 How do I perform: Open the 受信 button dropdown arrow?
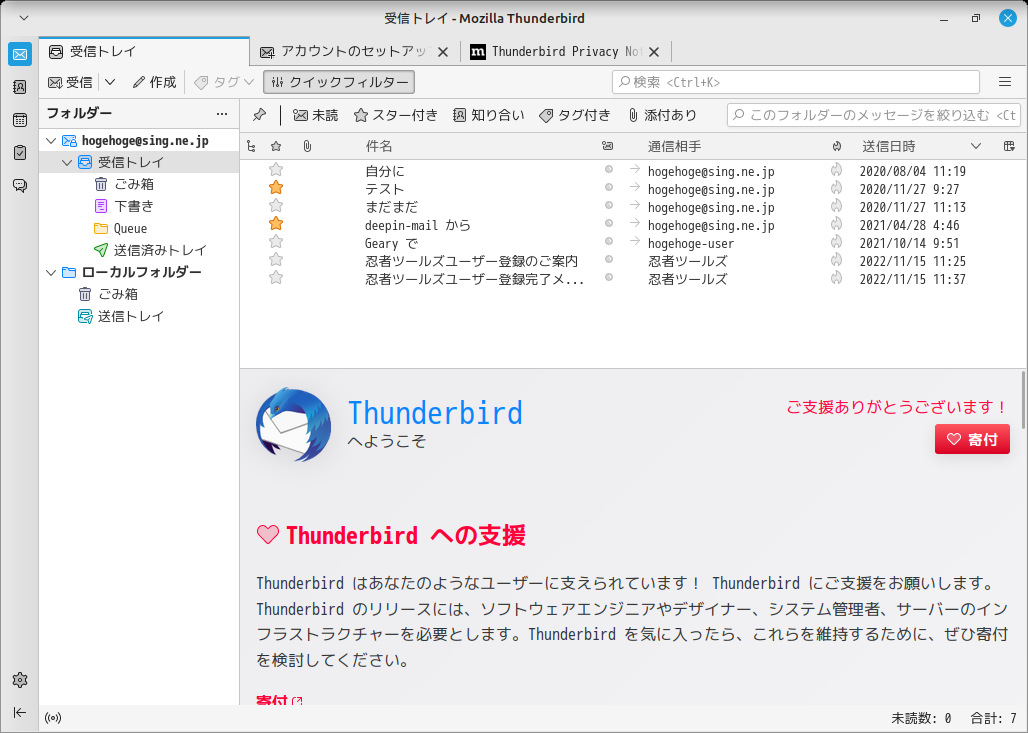(110, 82)
